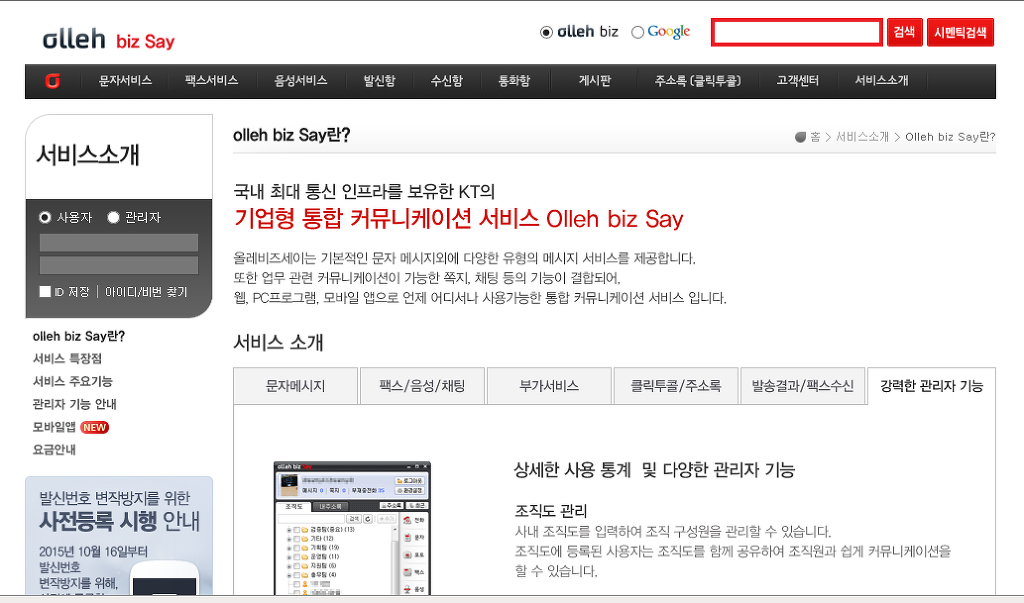Click the 사전등록 시행 안내 banner
This screenshot has height=603, width=1024.
coord(119,535)
